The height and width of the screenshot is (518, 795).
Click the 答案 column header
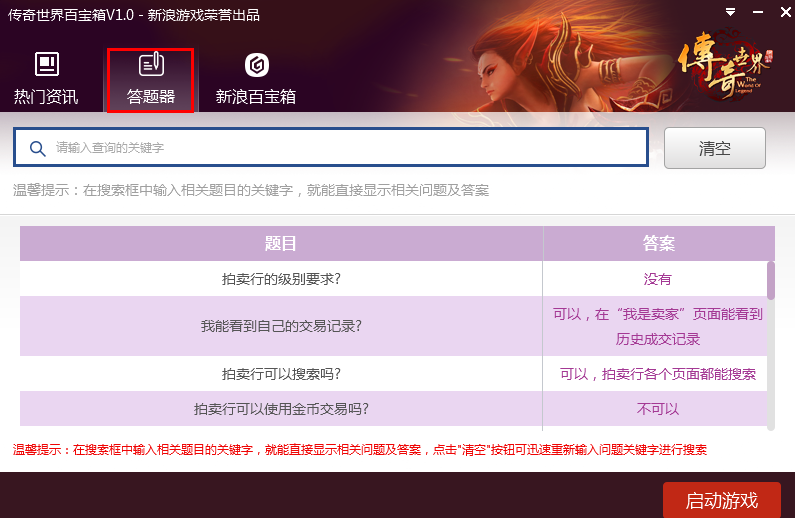659,243
